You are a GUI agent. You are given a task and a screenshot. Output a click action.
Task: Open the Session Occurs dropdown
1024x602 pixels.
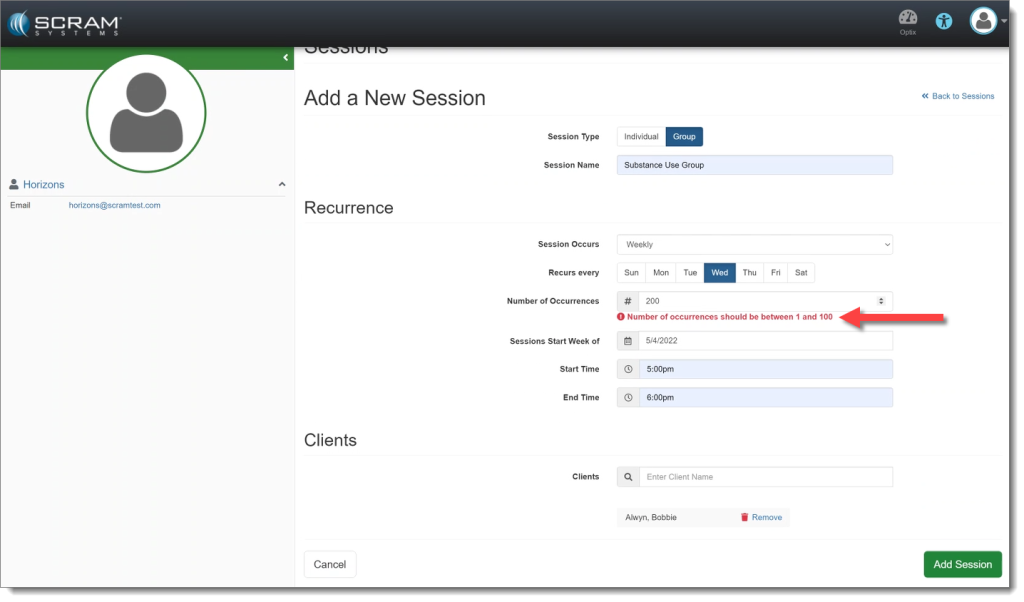point(754,244)
